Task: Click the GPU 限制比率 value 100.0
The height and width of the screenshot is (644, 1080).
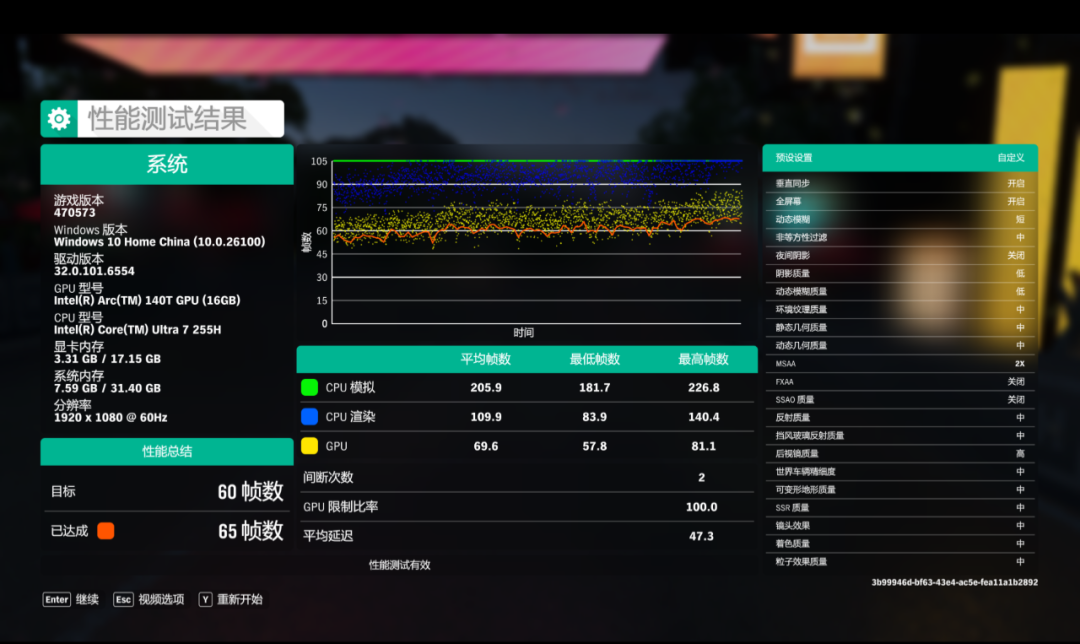Action: 701,507
